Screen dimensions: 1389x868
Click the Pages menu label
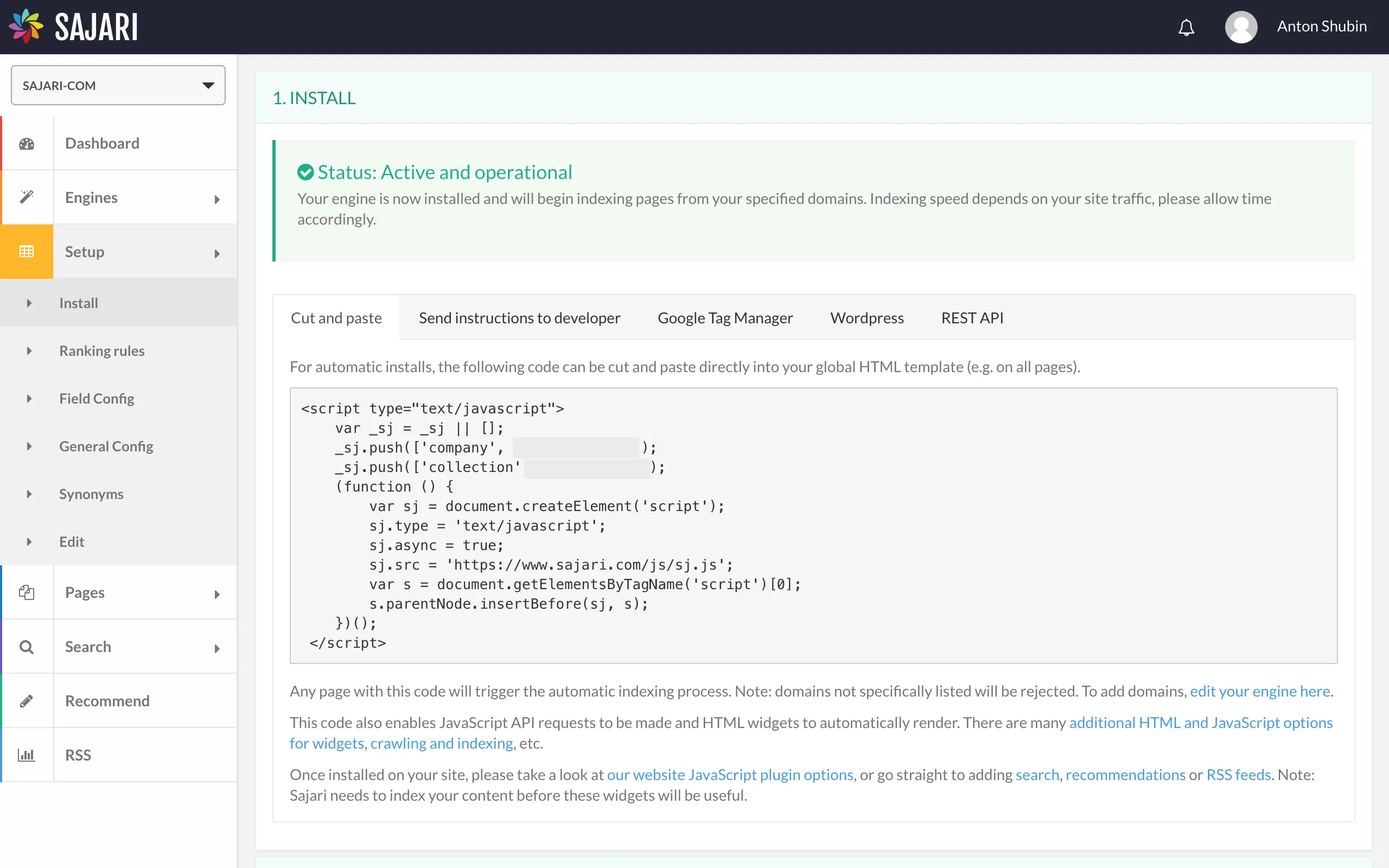(x=85, y=592)
